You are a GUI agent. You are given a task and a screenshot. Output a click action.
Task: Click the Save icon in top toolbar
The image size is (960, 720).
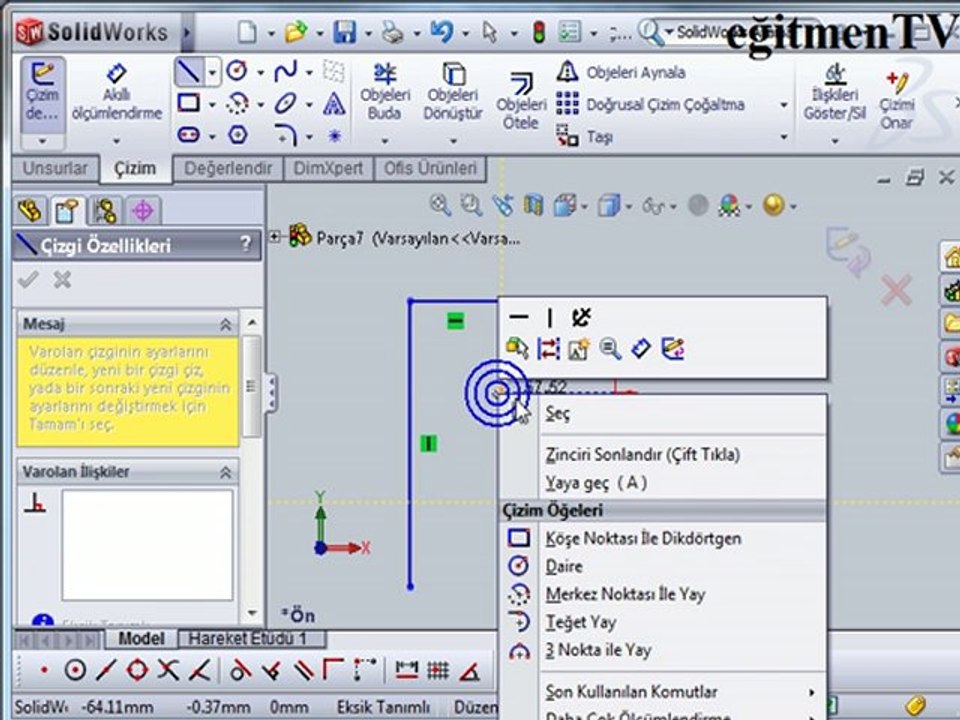tap(345, 32)
